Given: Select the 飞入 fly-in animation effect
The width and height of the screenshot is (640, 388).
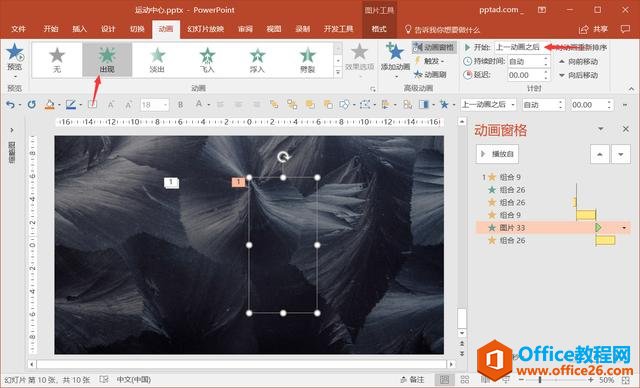Looking at the screenshot, I should 207,60.
